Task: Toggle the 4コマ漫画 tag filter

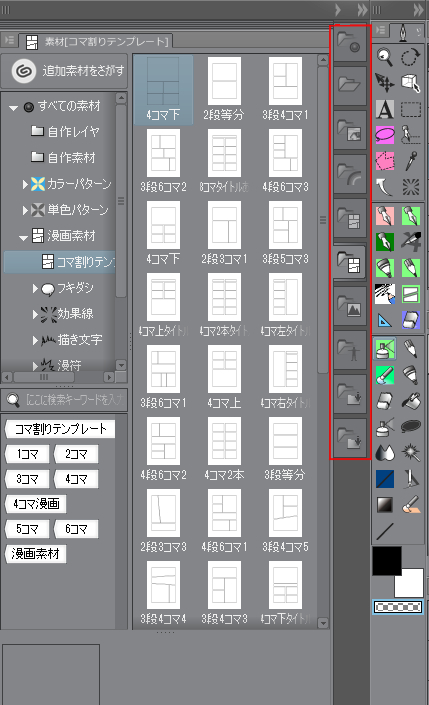Action: pos(36,504)
